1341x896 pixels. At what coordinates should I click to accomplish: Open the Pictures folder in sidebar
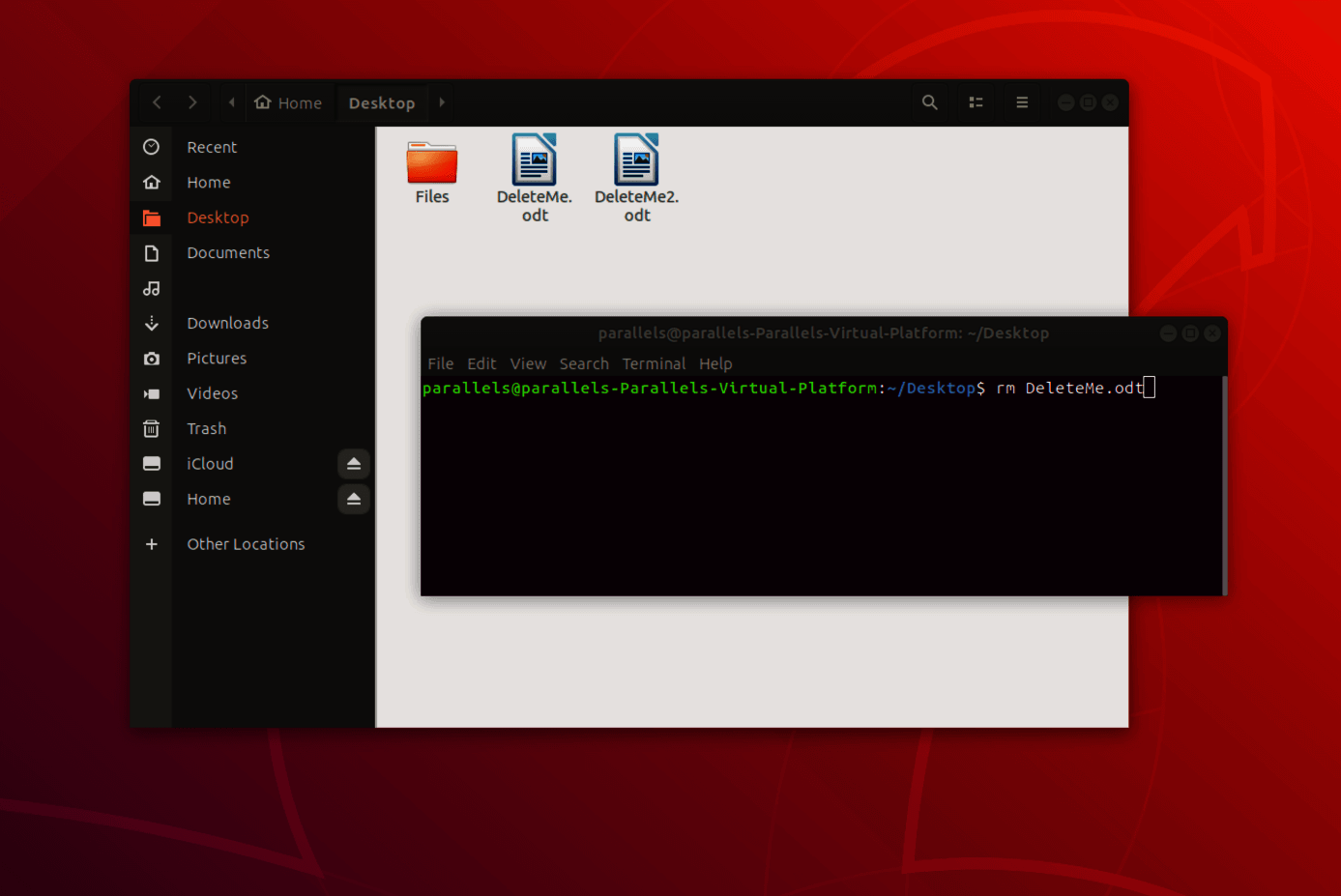click(217, 358)
